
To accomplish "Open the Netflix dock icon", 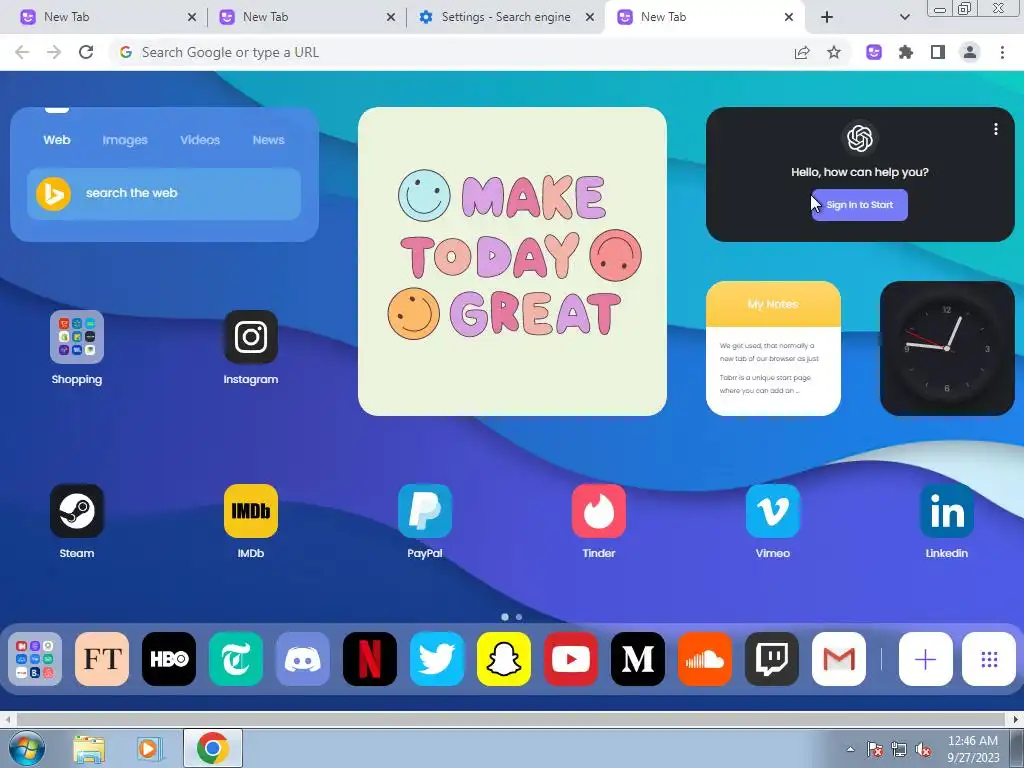I will tap(370, 659).
